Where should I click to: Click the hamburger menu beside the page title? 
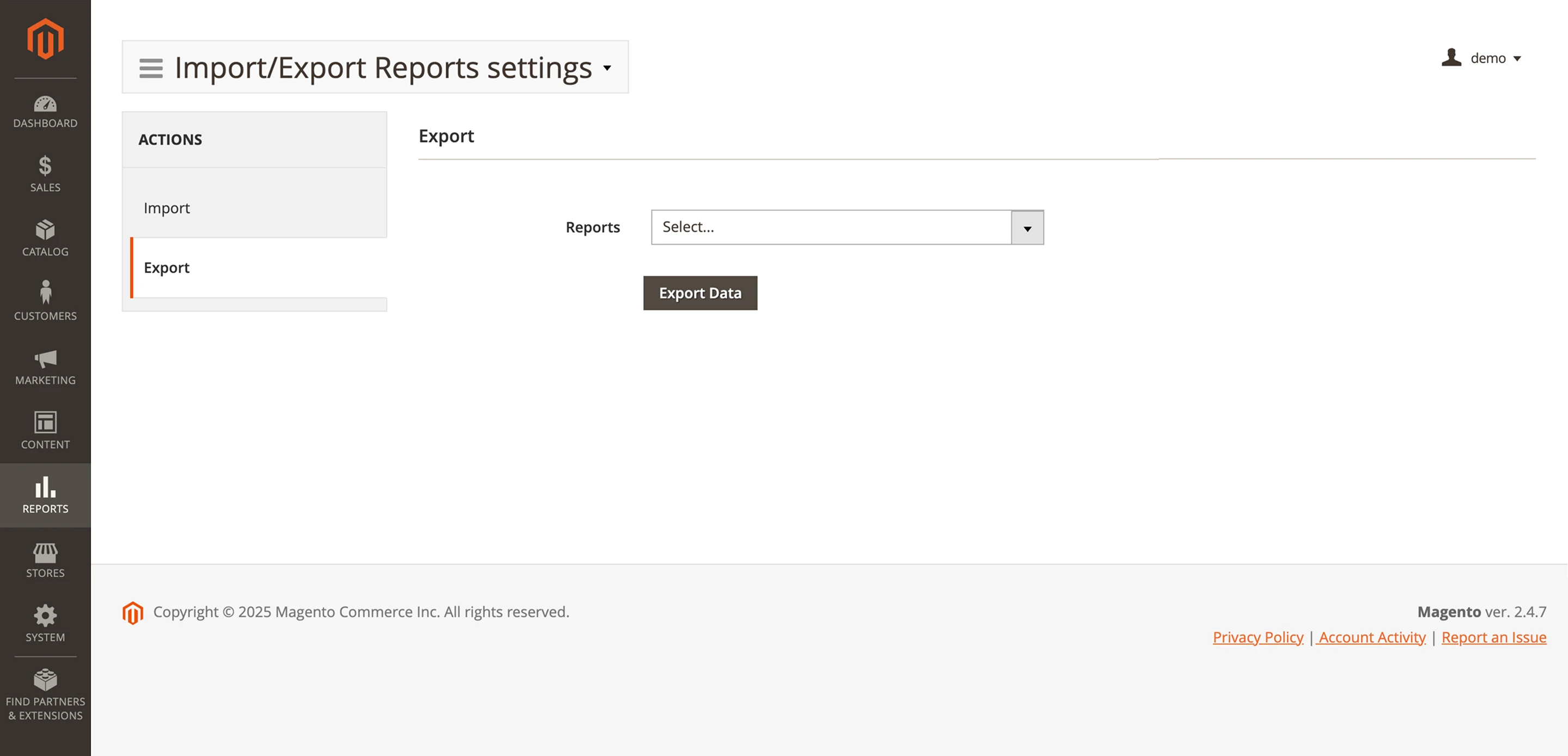tap(150, 68)
